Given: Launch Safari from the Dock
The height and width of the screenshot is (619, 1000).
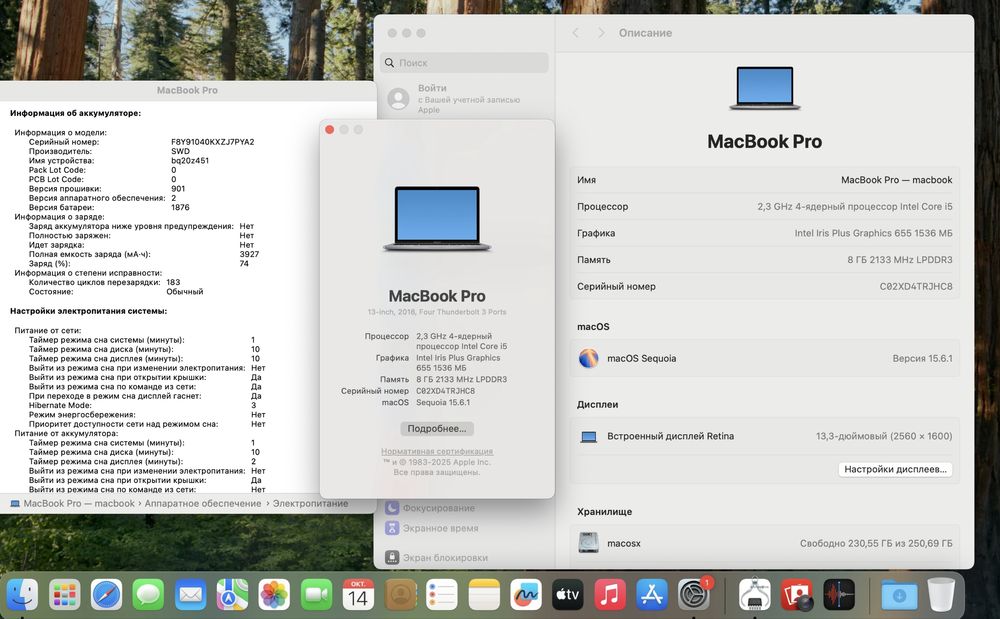Looking at the screenshot, I should click(107, 595).
